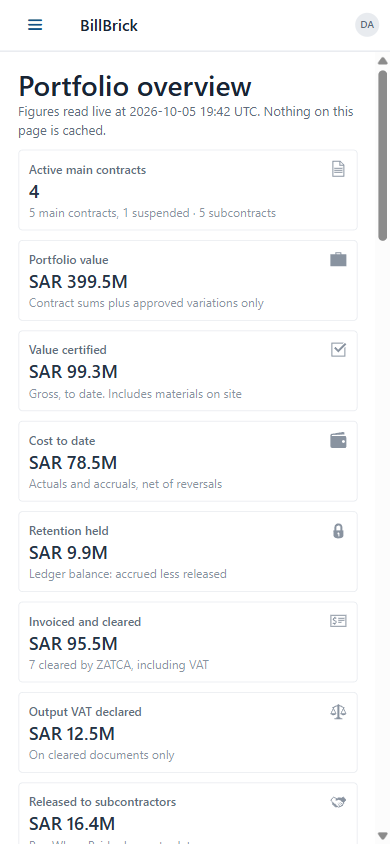Screen dimensions: 390x844
Task: Click 'On cleared documents only' subtext
Action: tap(102, 755)
